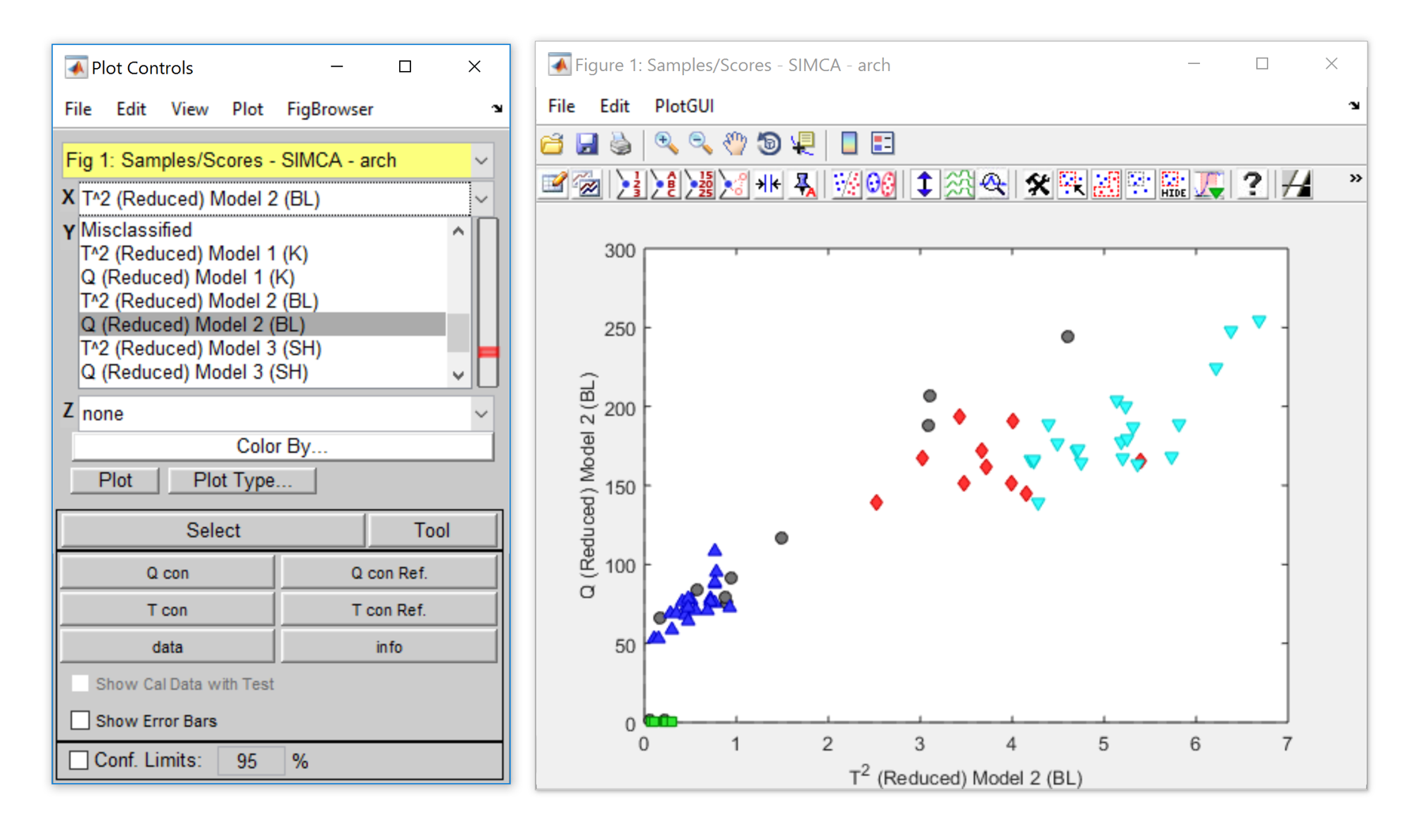The height and width of the screenshot is (840, 1423).
Task: Open the Z axis none dropdown
Action: (481, 413)
